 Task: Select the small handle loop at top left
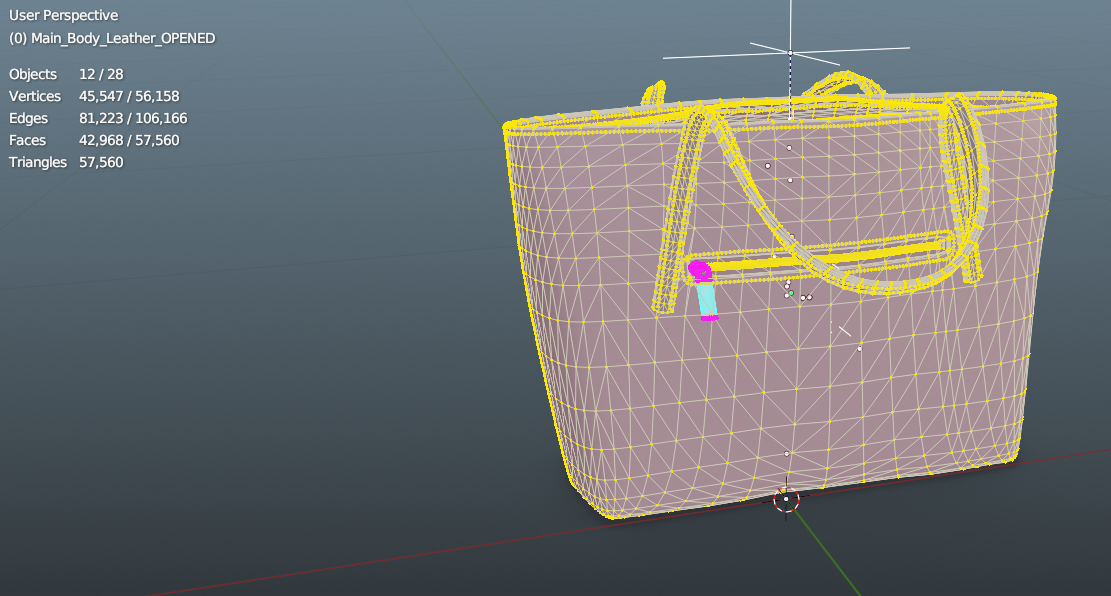pyautogui.click(x=653, y=94)
